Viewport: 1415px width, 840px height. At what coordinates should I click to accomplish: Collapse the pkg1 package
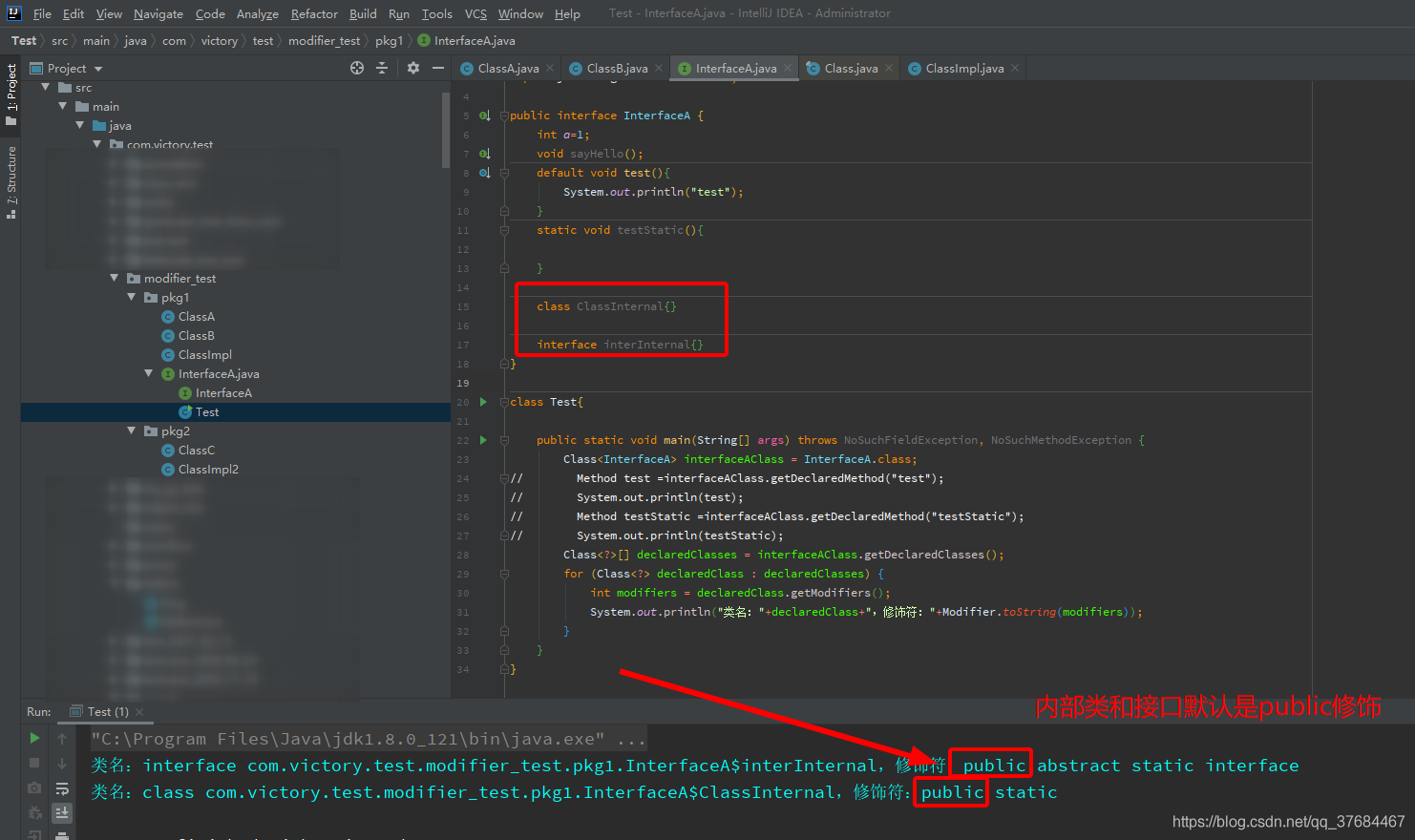click(x=132, y=297)
